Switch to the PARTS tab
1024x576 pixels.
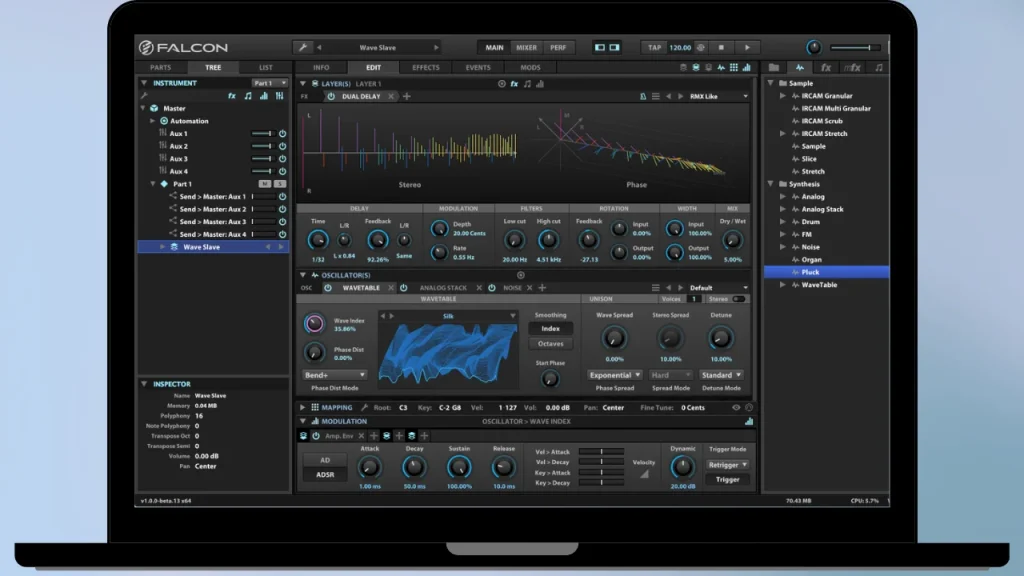pyautogui.click(x=161, y=67)
